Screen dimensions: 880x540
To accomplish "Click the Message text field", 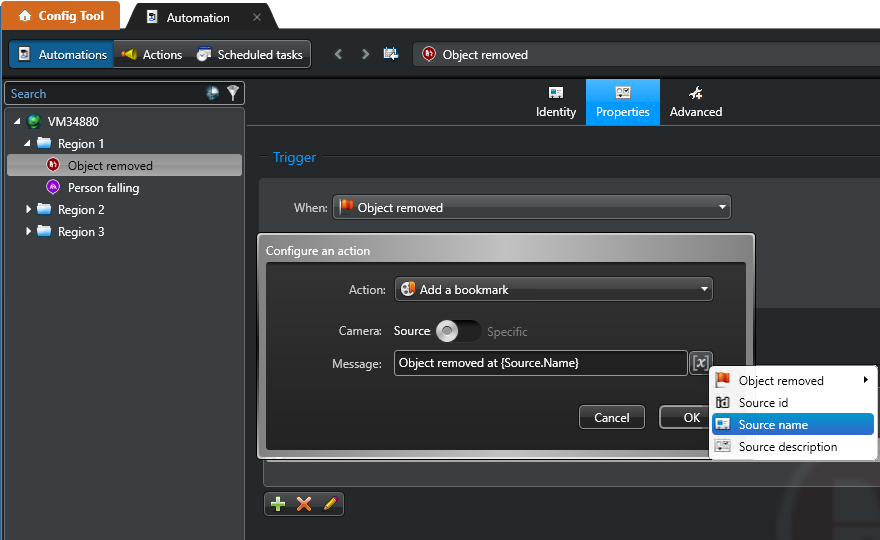I will point(540,363).
